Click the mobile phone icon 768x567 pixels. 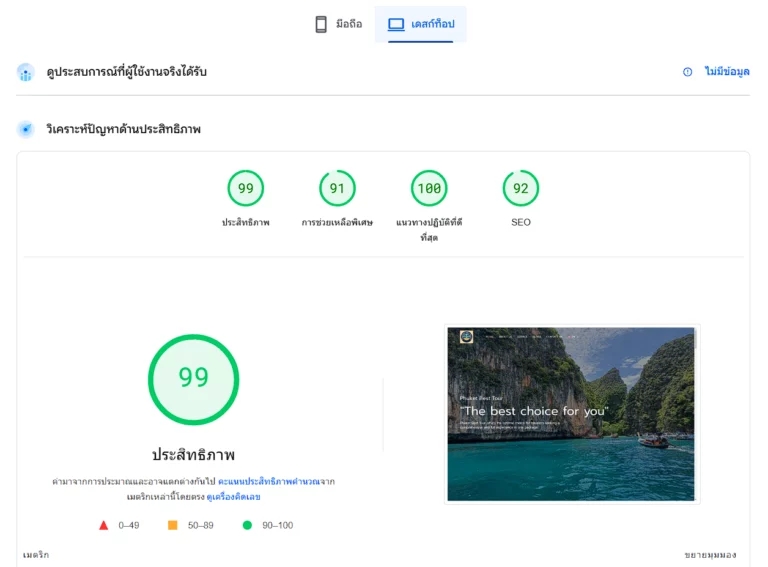coord(321,24)
